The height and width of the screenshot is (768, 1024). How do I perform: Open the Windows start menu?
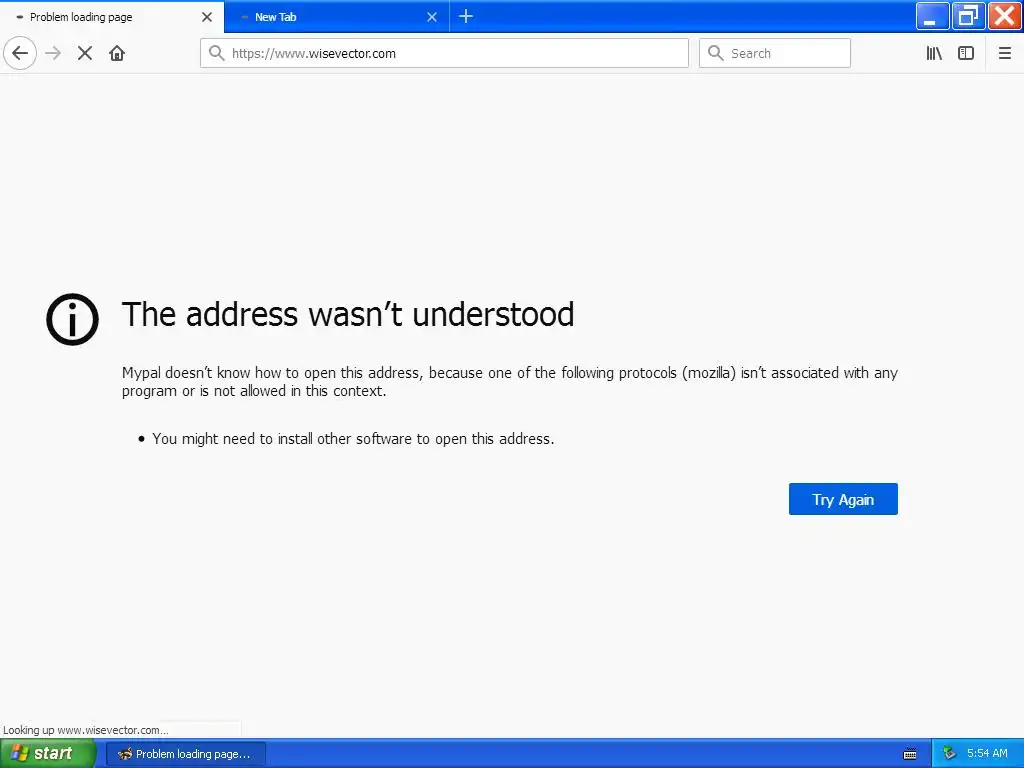[47, 754]
